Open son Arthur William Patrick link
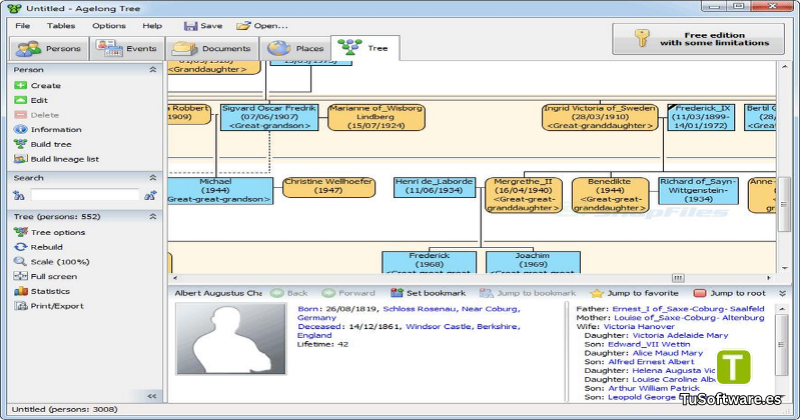800x420 pixels. coord(654,388)
